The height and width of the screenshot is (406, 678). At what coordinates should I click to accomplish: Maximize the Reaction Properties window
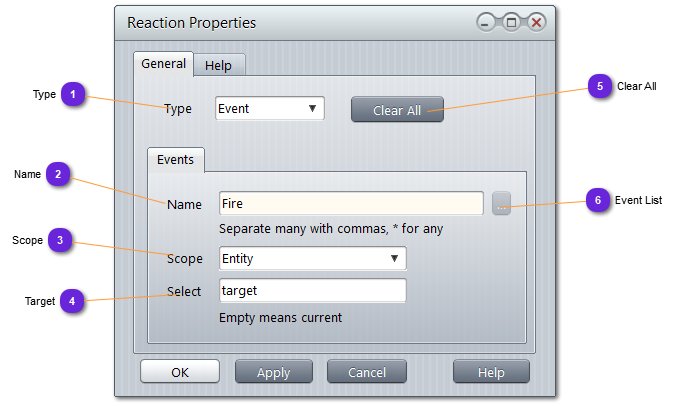(511, 22)
